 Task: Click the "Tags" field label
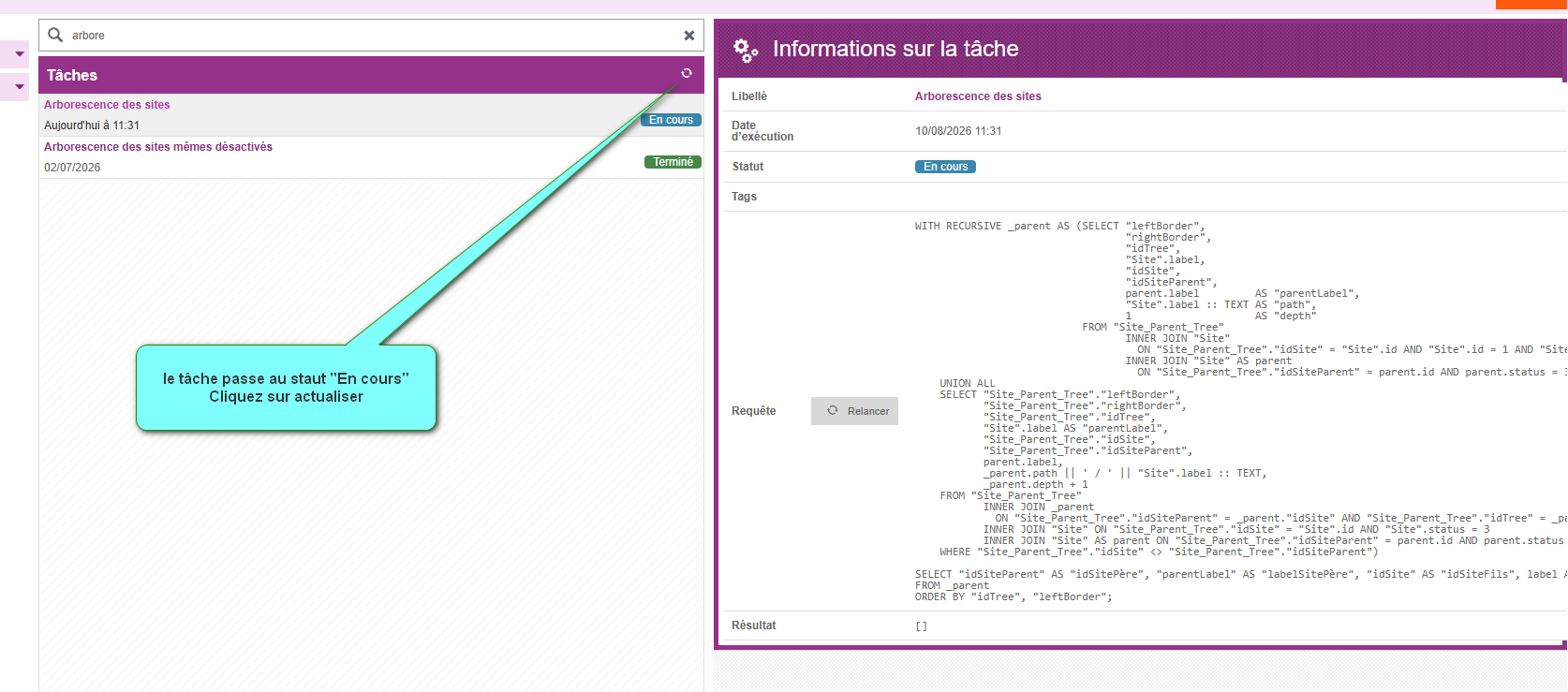click(x=744, y=197)
